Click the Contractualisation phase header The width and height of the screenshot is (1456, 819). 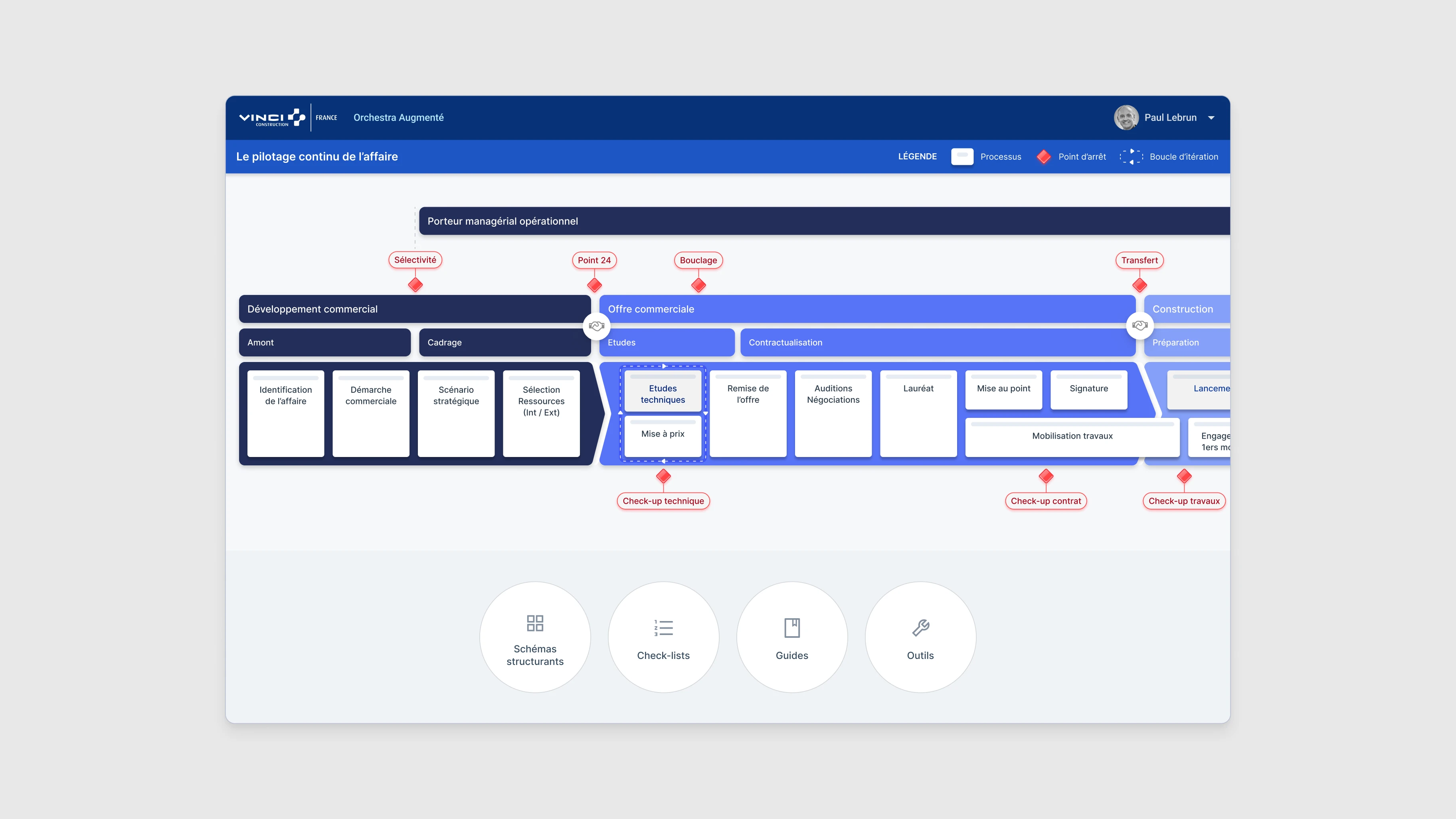785,342
